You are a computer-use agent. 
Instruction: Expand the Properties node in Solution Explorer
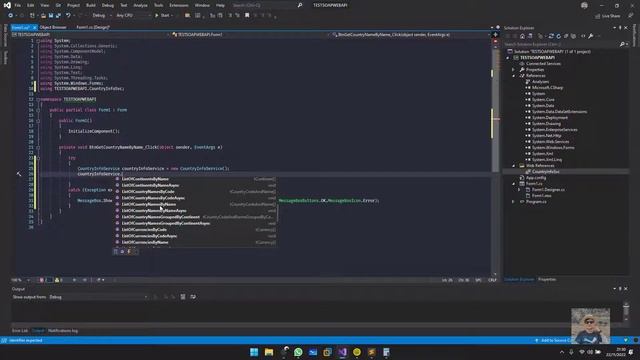click(x=513, y=70)
